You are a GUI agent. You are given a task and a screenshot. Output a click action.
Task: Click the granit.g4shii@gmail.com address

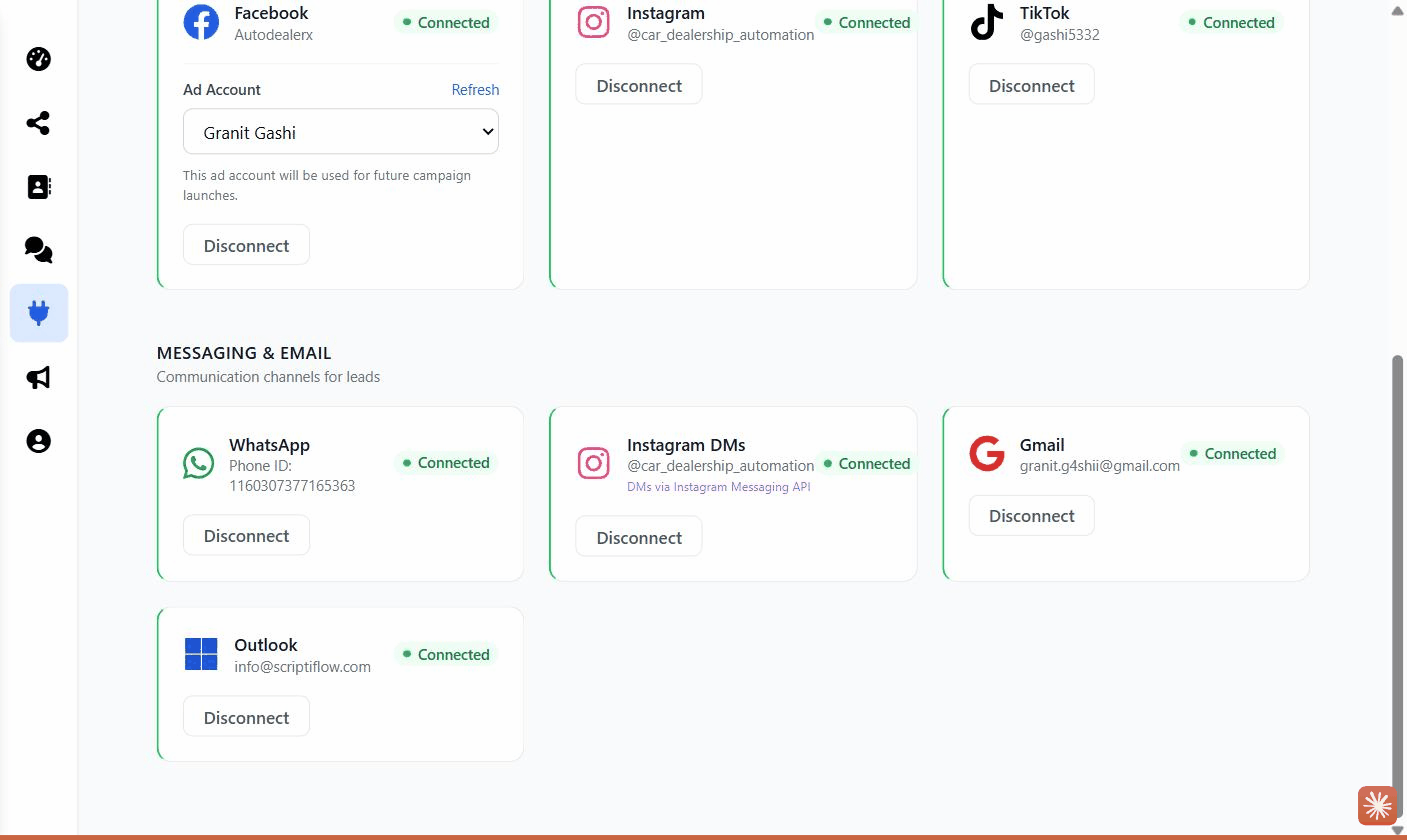(x=1100, y=466)
